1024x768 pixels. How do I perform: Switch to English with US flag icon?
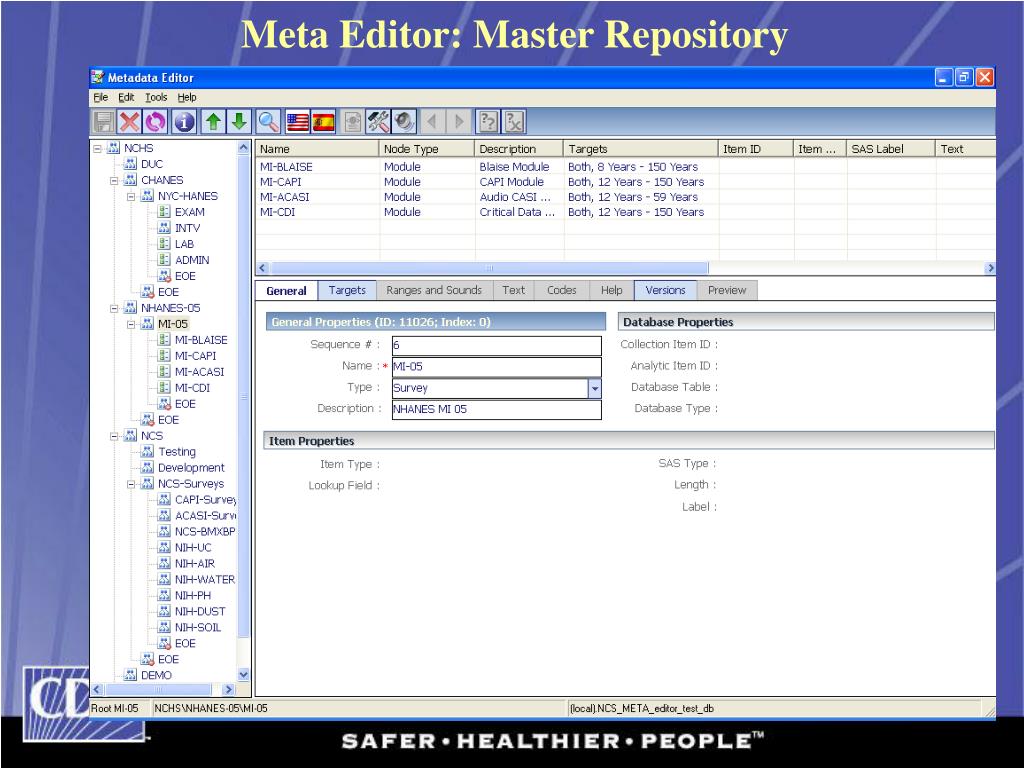click(x=297, y=122)
